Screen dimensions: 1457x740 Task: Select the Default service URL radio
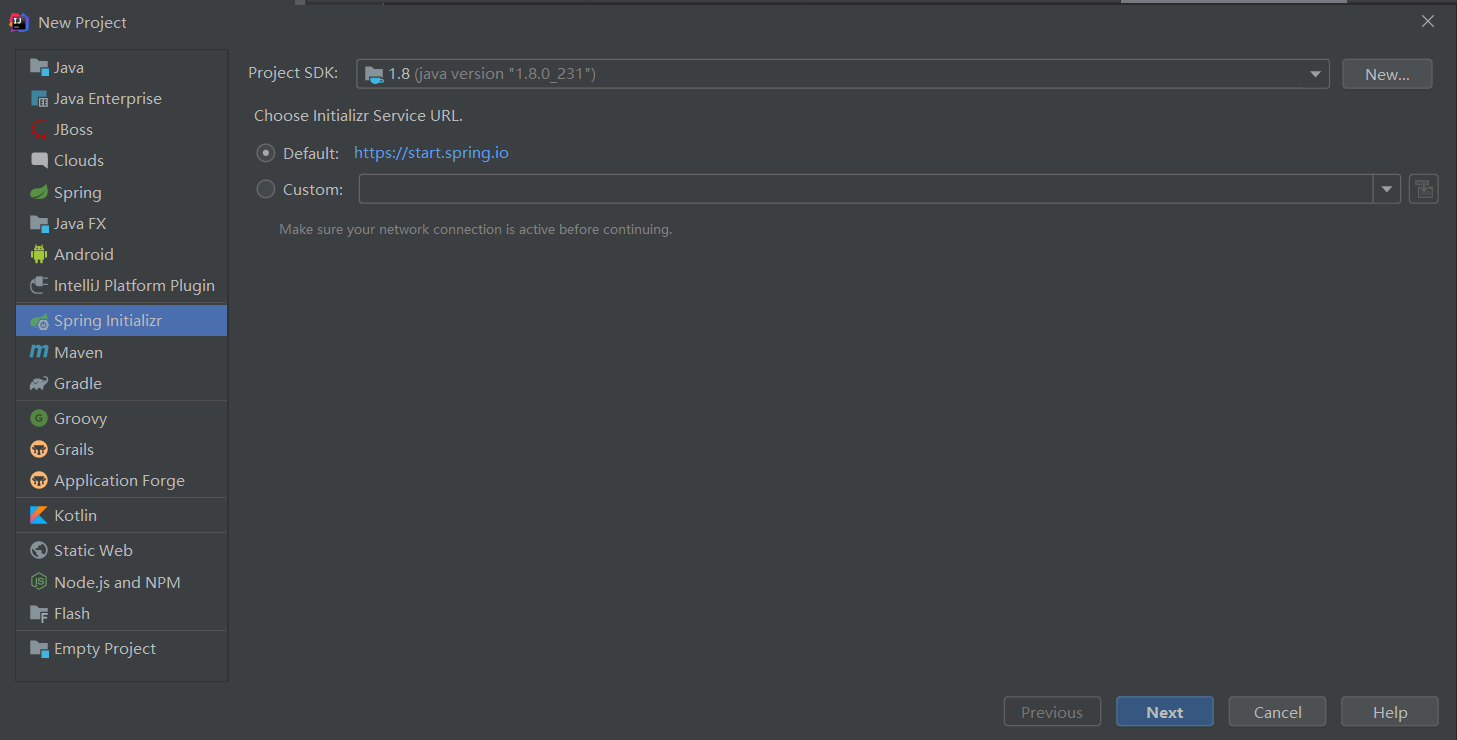coord(266,153)
